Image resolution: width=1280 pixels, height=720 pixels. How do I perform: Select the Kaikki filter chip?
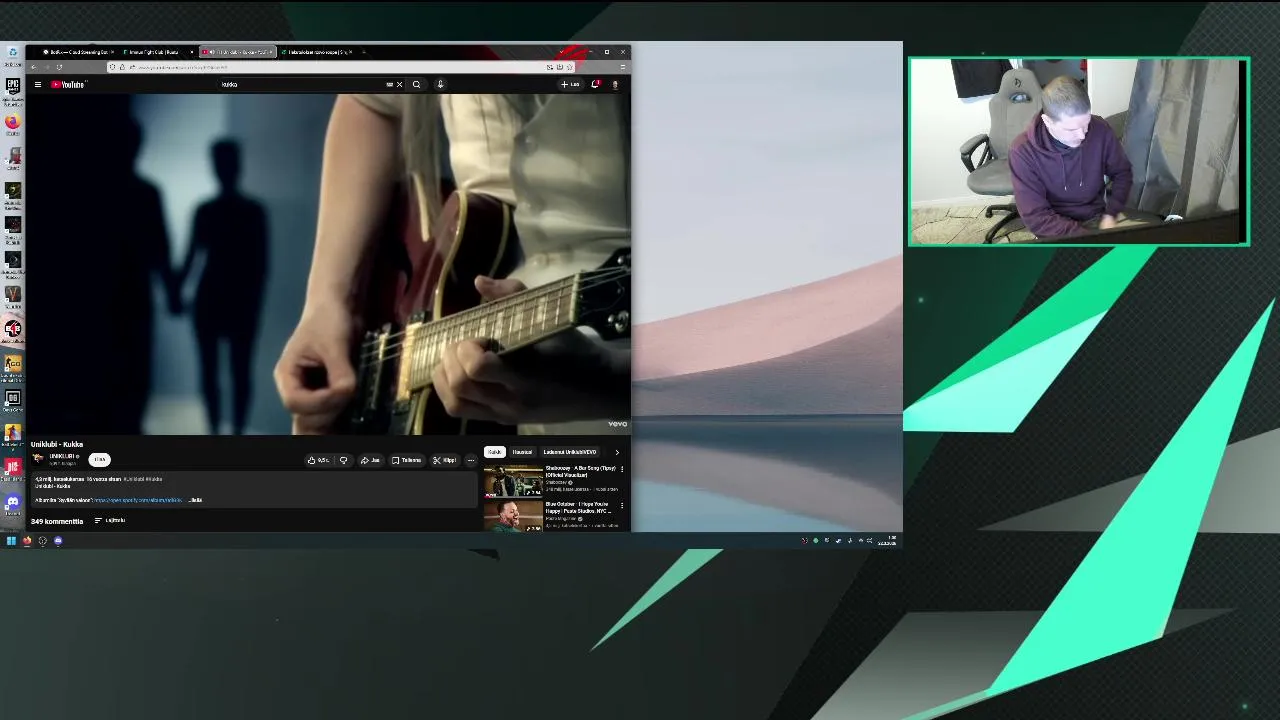[494, 452]
